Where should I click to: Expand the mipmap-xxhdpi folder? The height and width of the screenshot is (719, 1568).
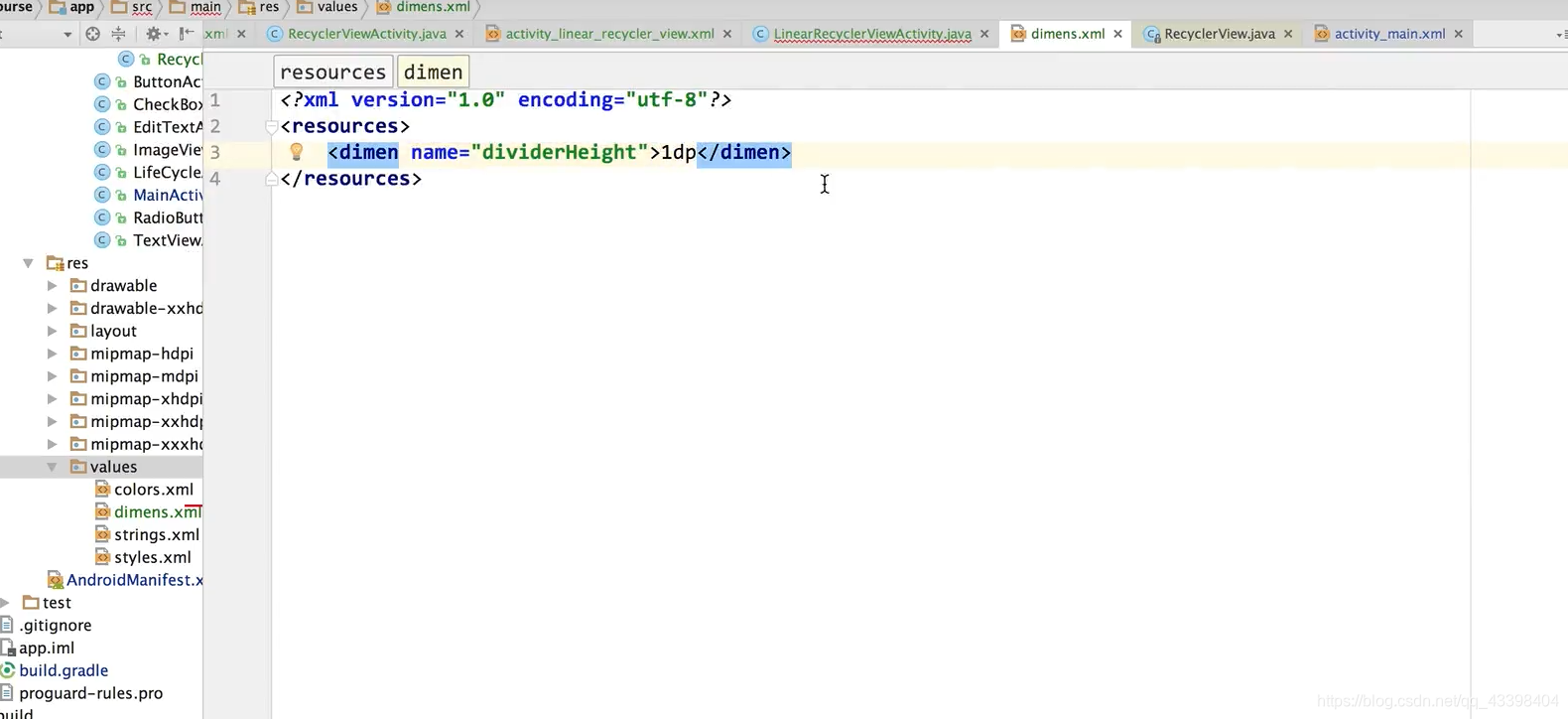click(x=52, y=422)
